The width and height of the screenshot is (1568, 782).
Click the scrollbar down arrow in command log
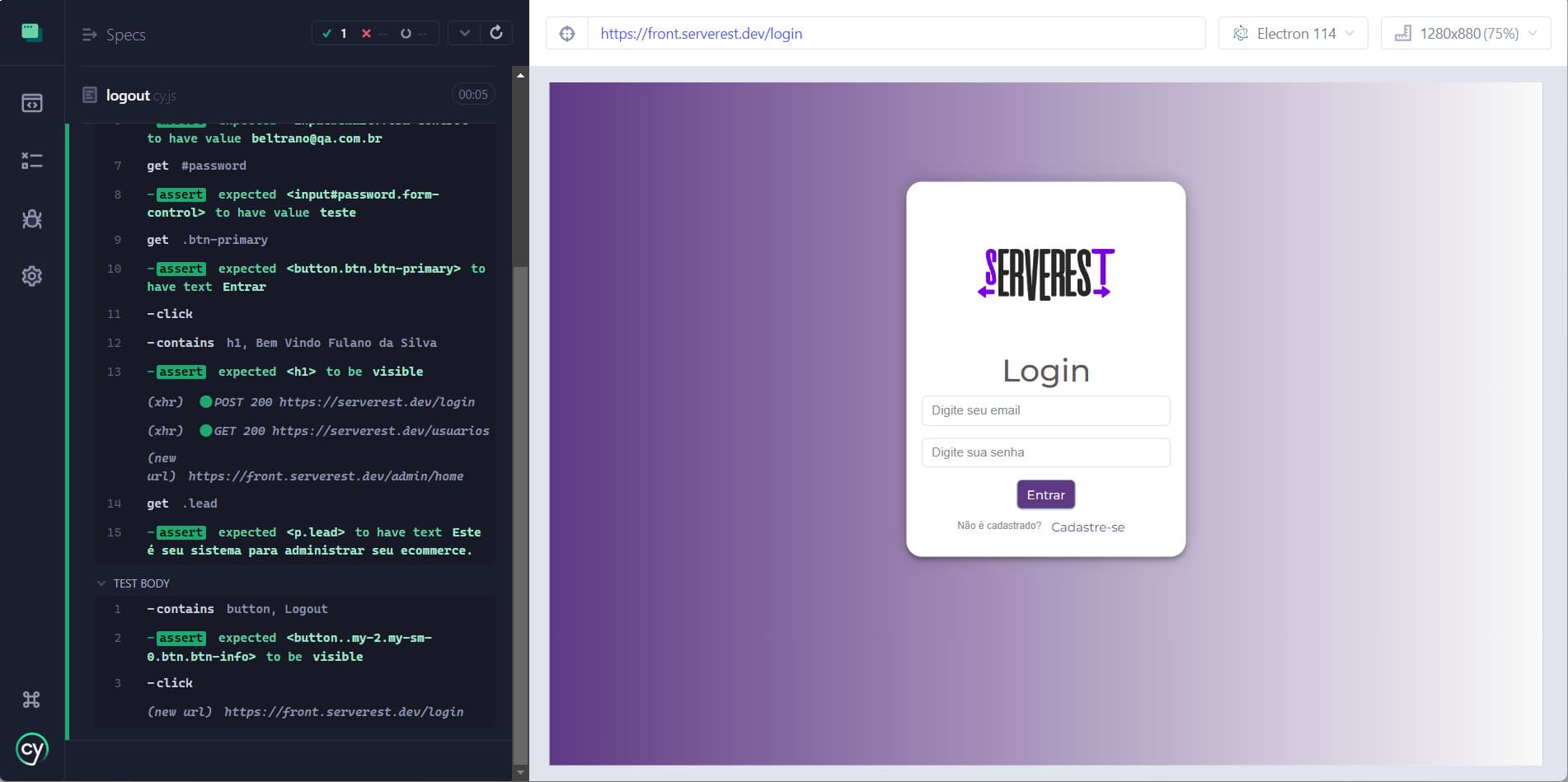pos(519,773)
